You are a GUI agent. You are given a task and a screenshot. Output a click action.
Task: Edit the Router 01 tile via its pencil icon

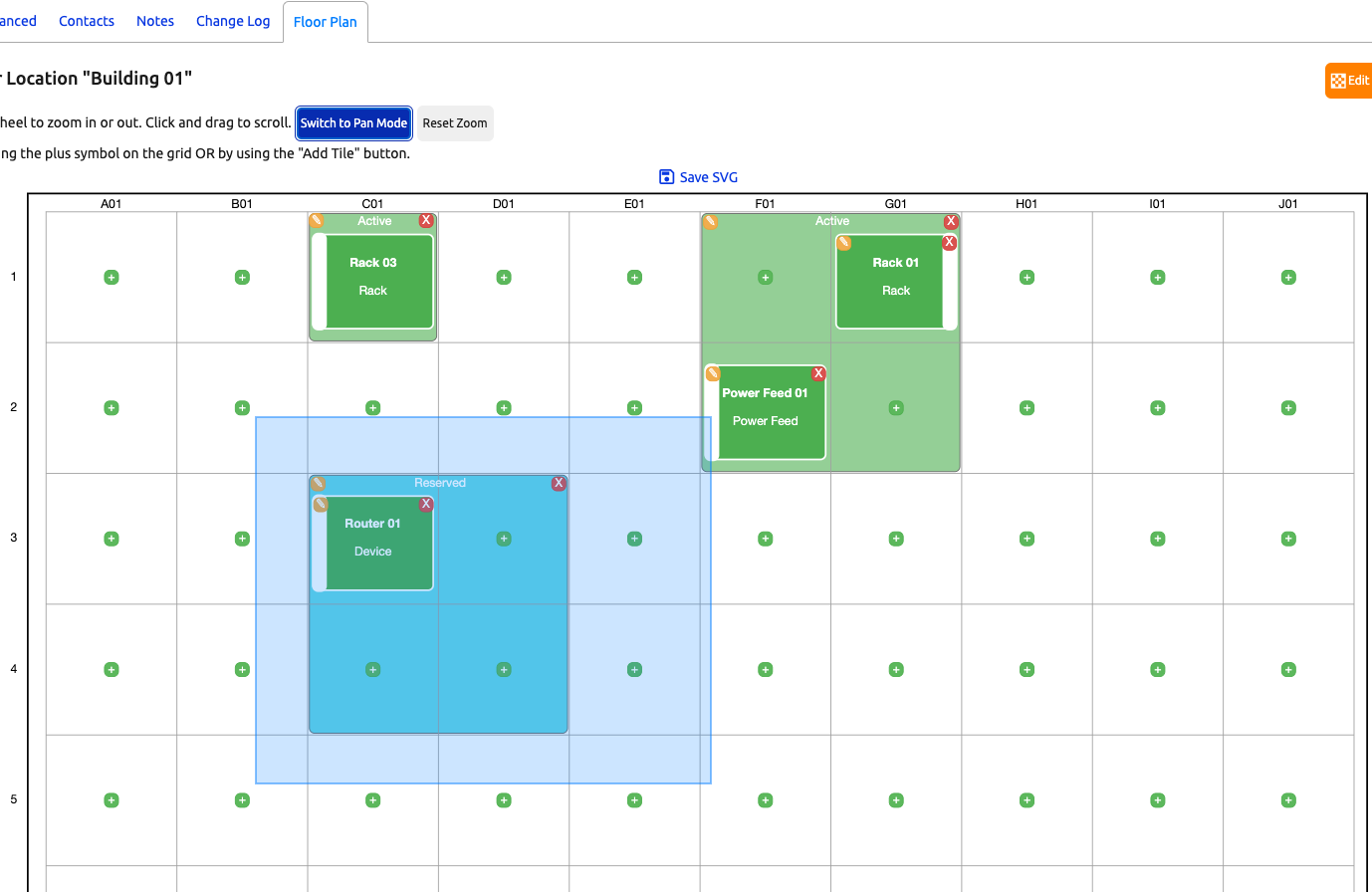pos(320,504)
